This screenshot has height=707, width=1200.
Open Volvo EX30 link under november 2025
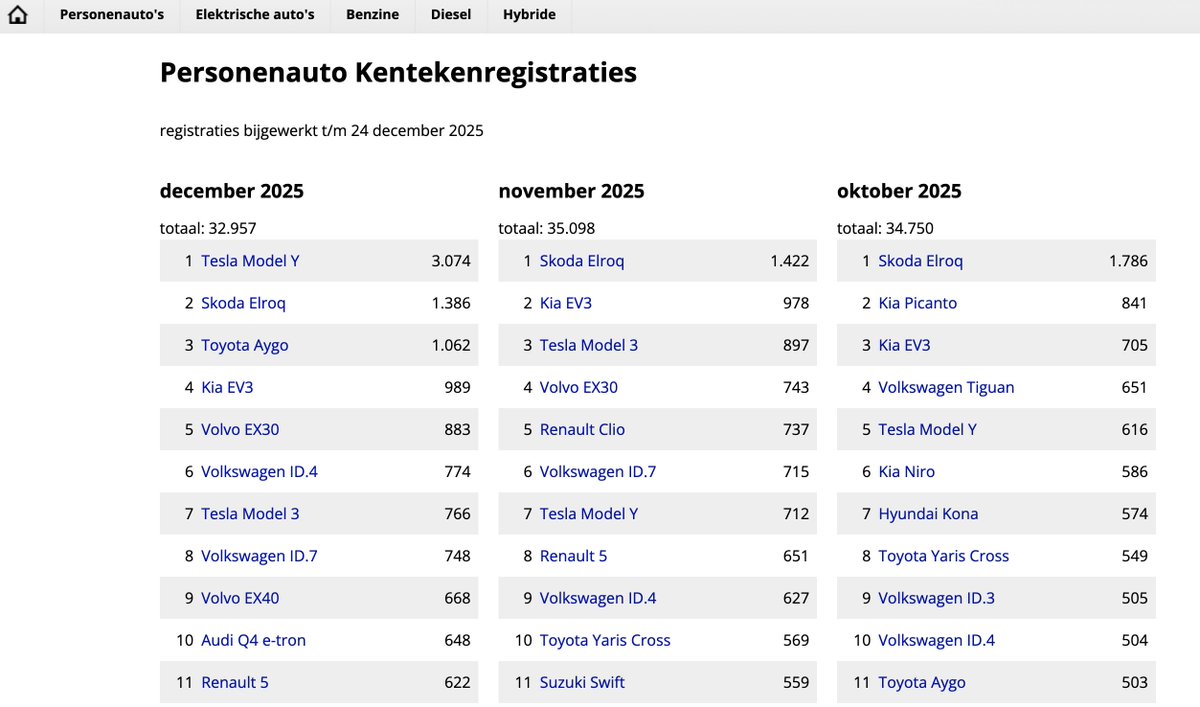pos(579,387)
